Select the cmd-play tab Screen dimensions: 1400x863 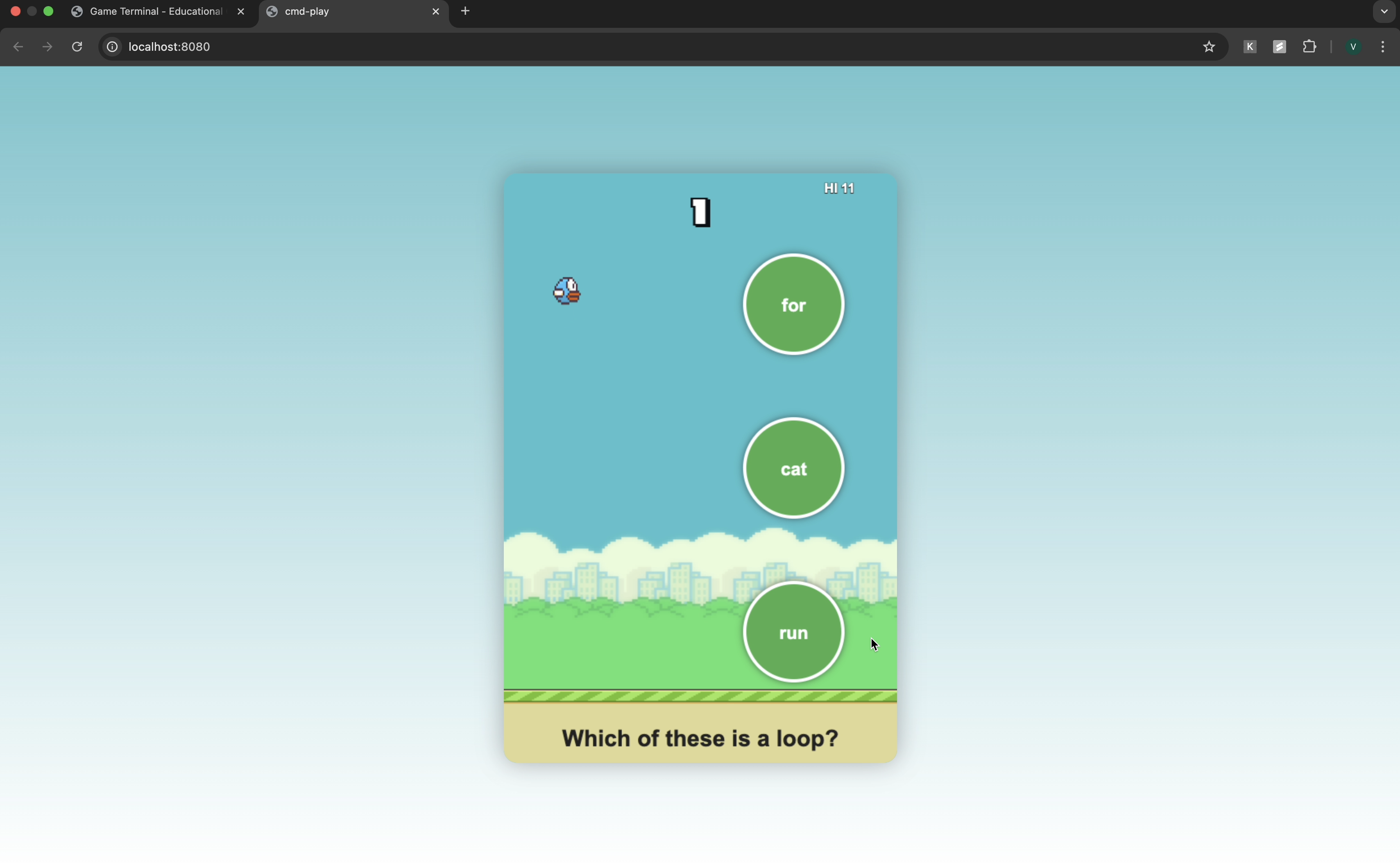342,11
